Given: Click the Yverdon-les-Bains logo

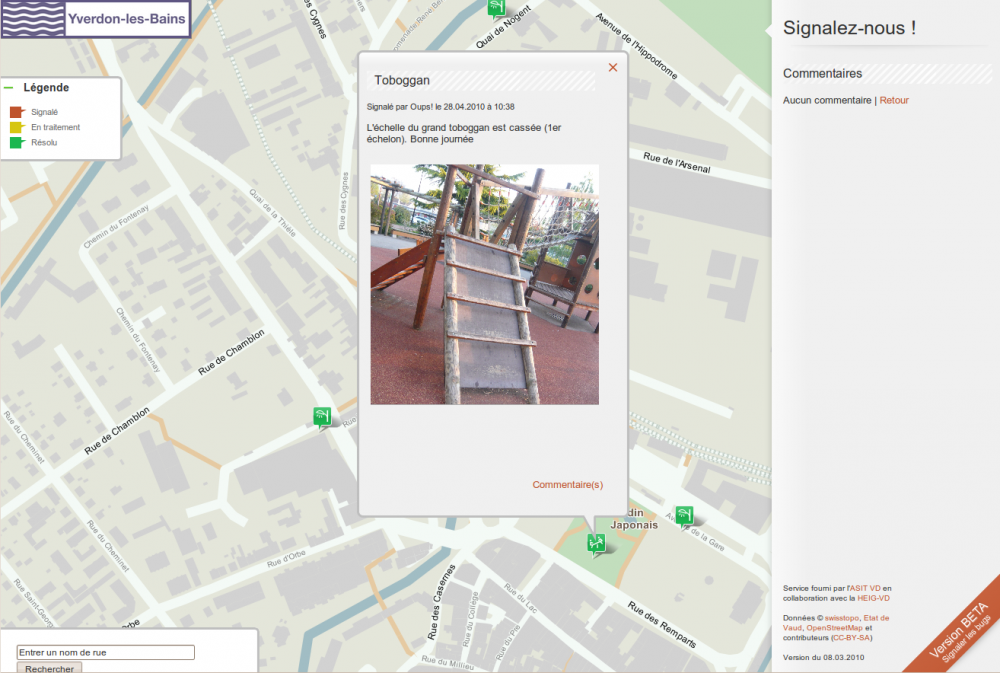Looking at the screenshot, I should point(96,19).
